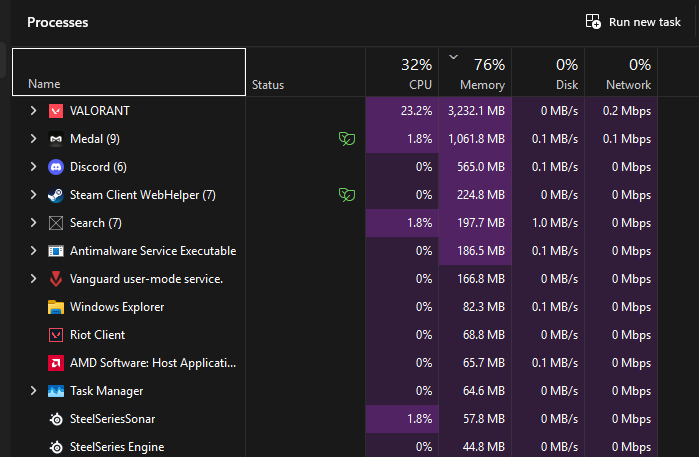Click Medal's green efficiency mode leaf

click(347, 139)
